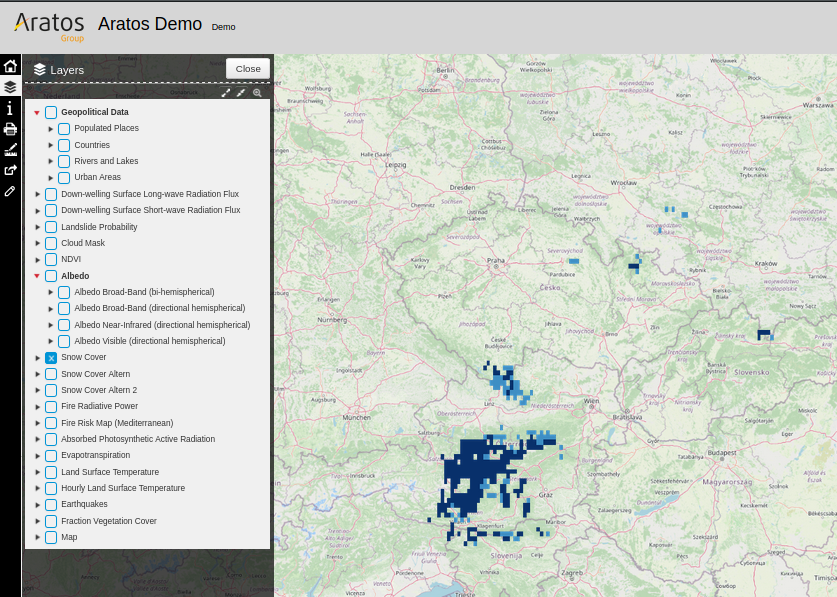Image resolution: width=837 pixels, height=597 pixels.
Task: Click the Home icon in sidebar
Action: coord(10,66)
